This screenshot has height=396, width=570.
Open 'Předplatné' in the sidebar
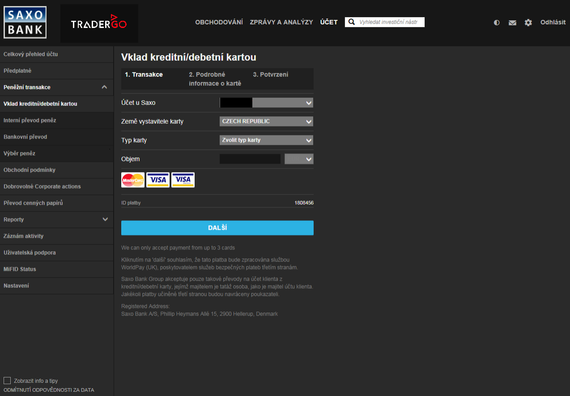[x=56, y=71]
